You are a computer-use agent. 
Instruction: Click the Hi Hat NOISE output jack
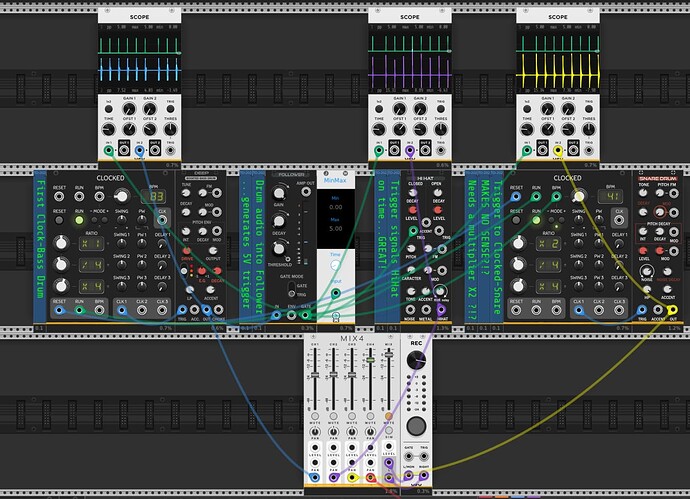coord(410,310)
